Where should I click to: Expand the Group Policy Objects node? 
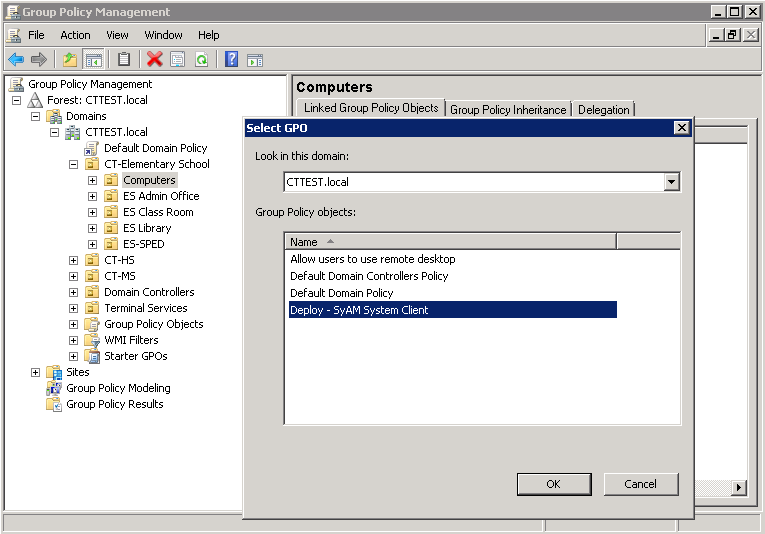point(74,324)
